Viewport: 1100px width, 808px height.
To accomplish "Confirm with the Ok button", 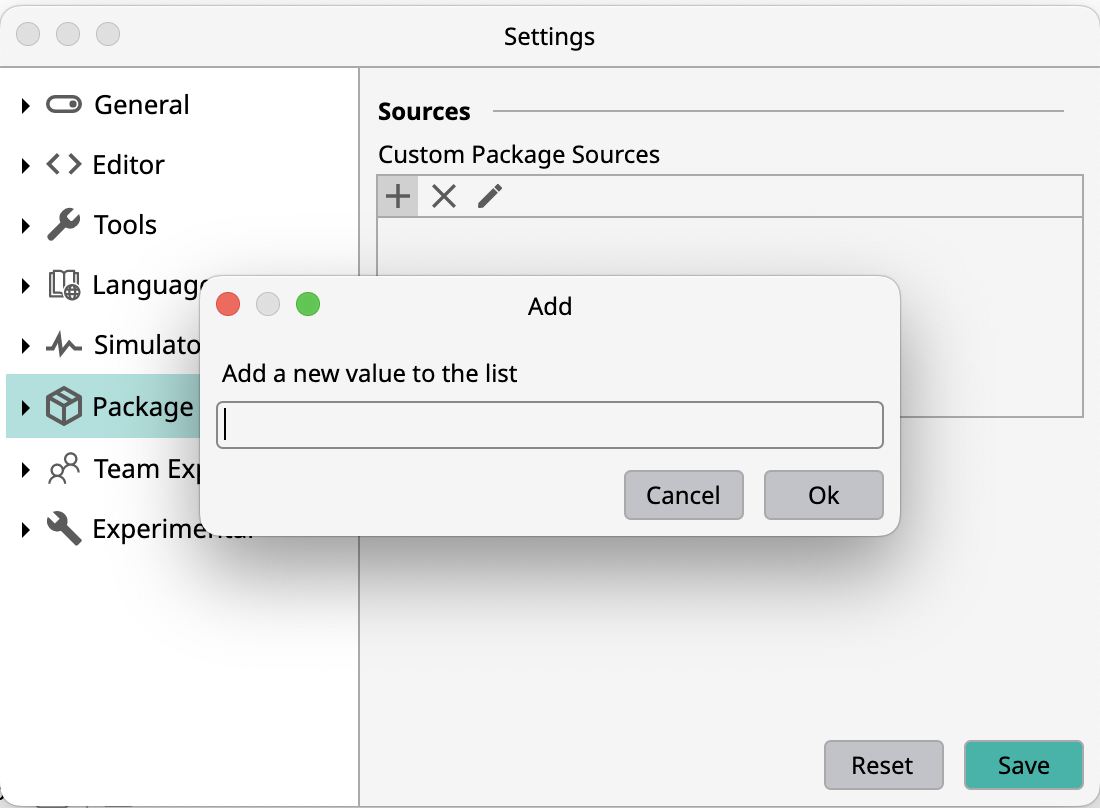I will (823, 495).
